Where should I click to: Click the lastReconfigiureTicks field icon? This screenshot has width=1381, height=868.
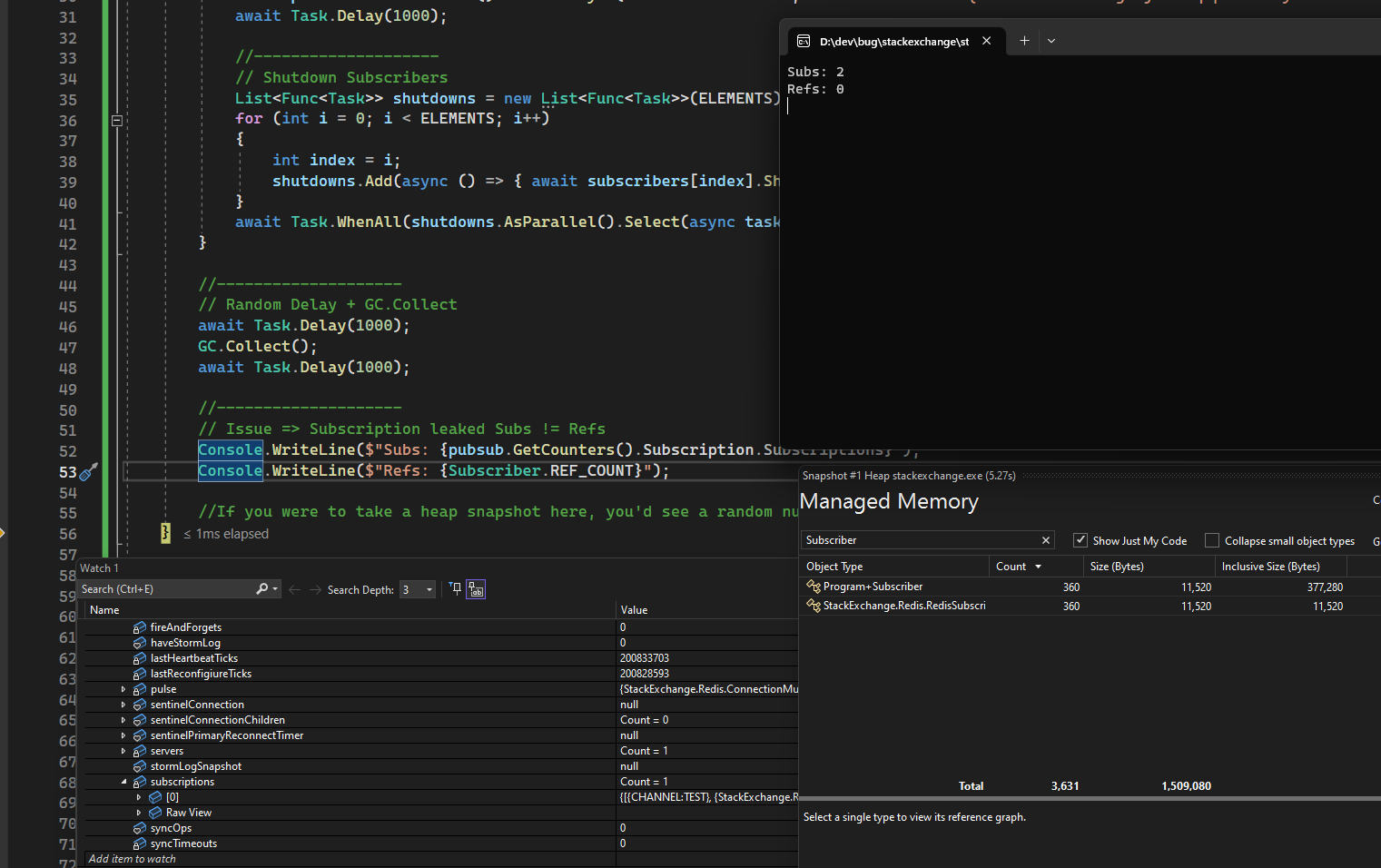[x=140, y=674]
